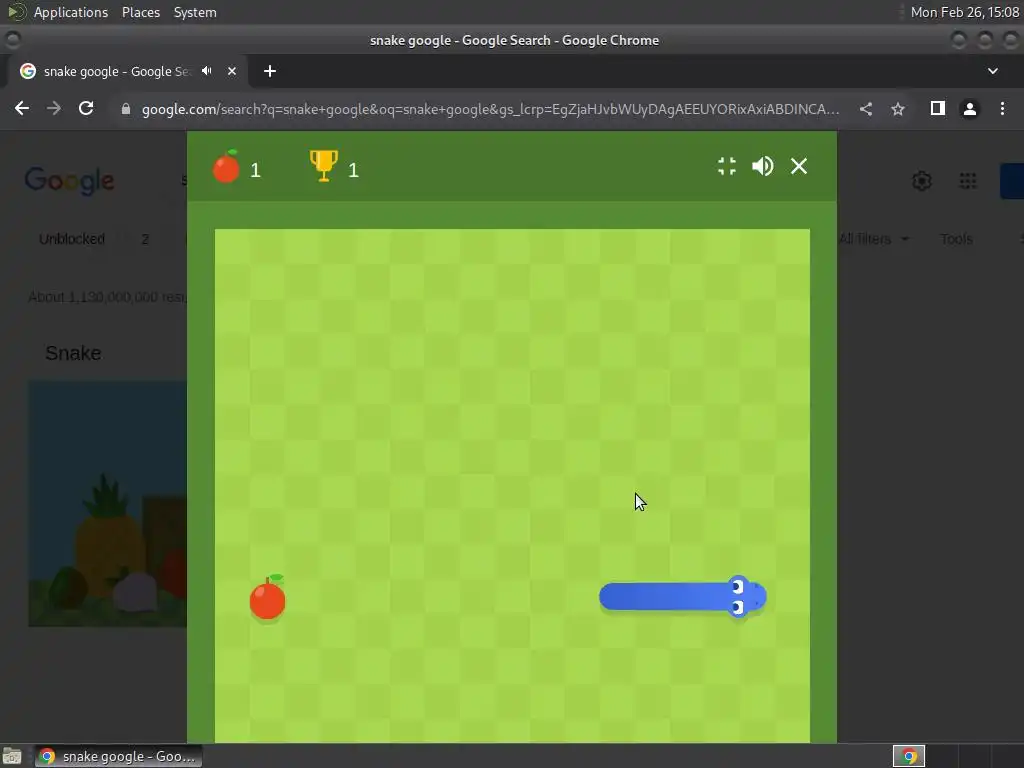Screen dimensions: 1024x768
Task: Open the System menu
Action: pos(195,12)
